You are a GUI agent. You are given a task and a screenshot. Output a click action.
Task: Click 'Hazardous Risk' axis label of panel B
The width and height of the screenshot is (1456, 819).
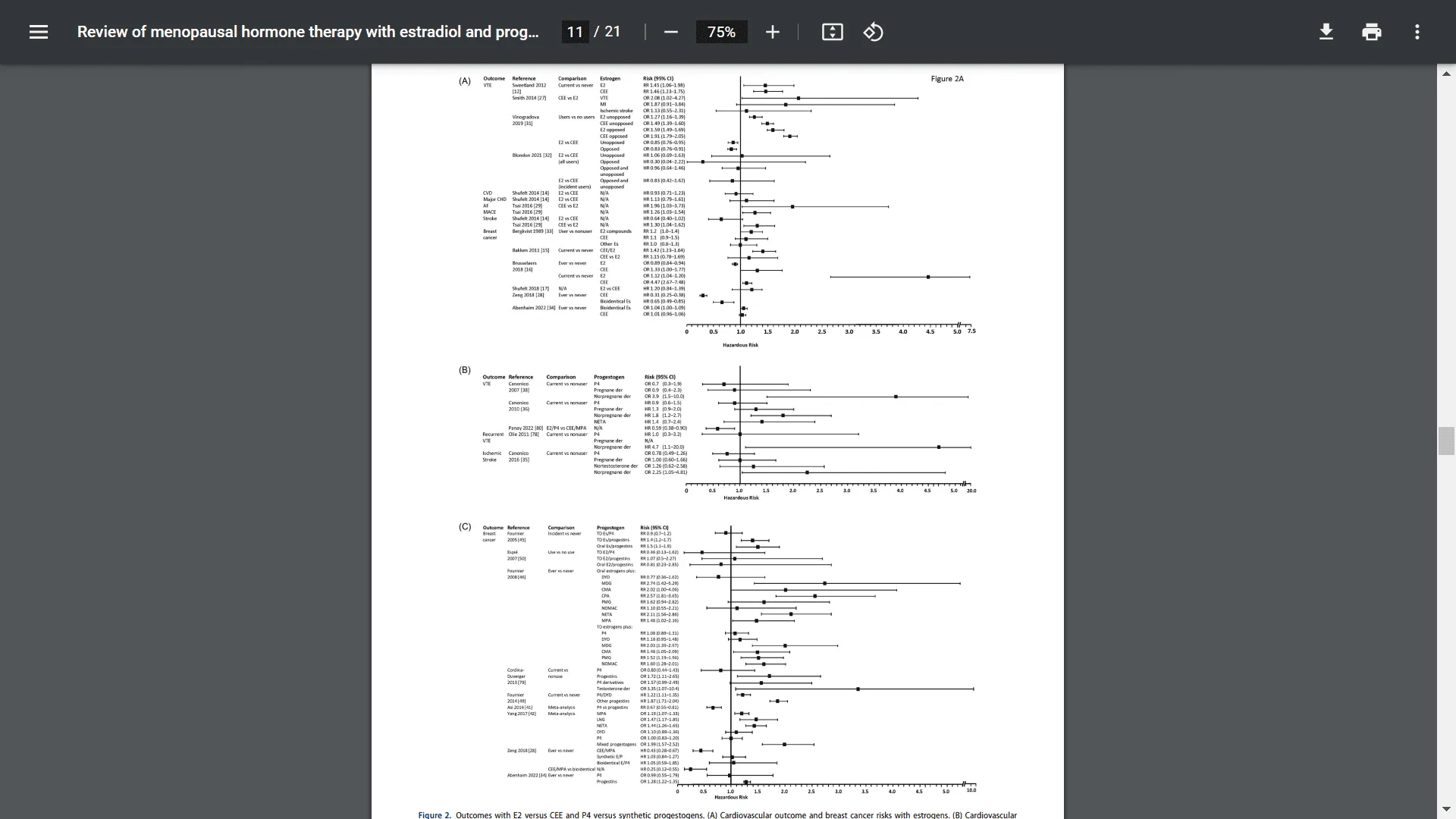pyautogui.click(x=741, y=497)
